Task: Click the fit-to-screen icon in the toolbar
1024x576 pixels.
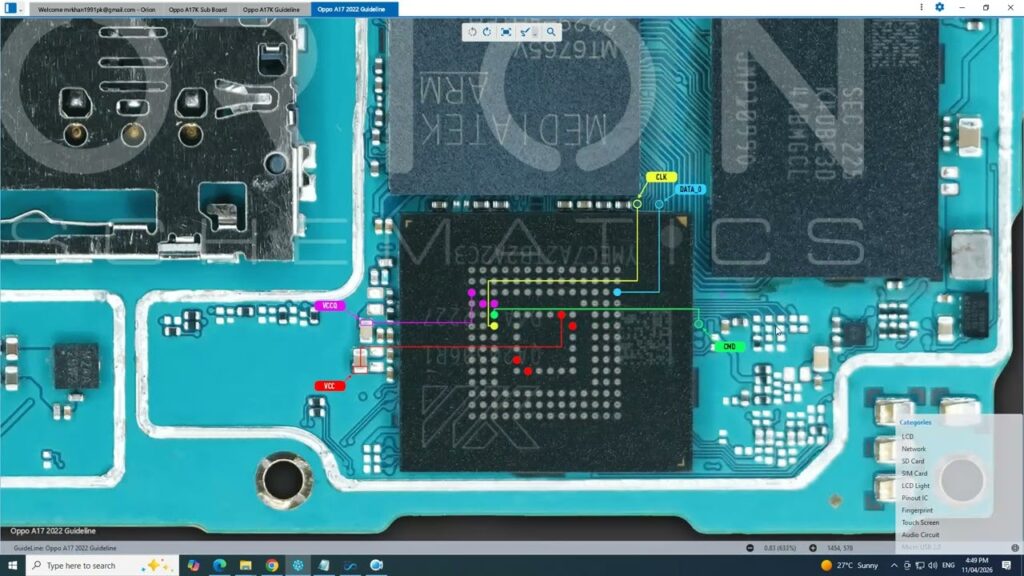Action: coord(504,32)
